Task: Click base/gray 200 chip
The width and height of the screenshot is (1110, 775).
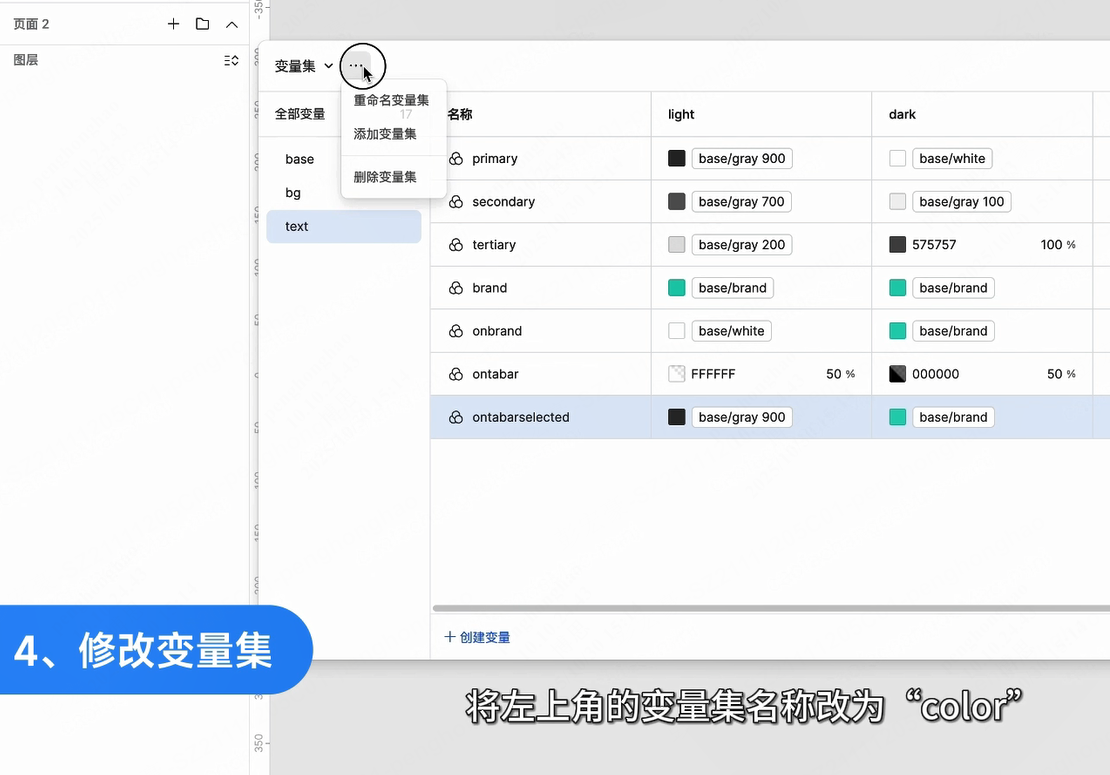Action: point(742,245)
